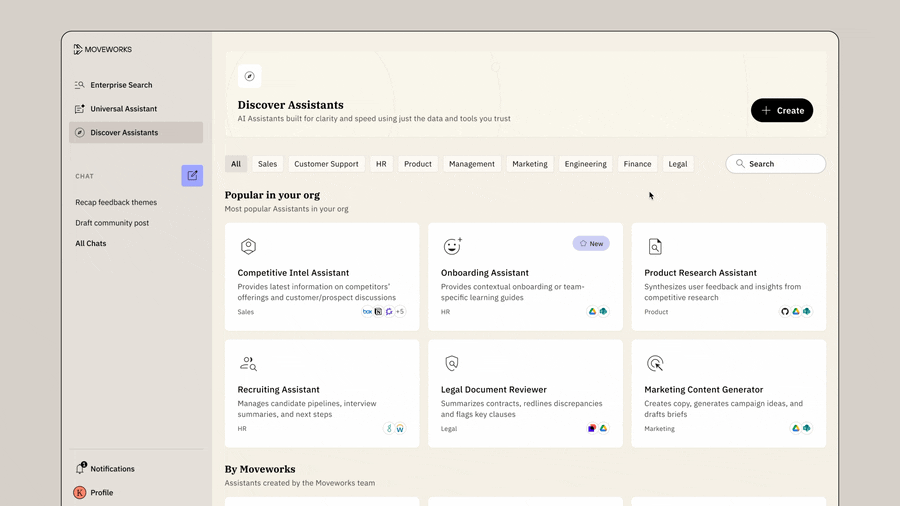
Task: Click the Profile avatar icon
Action: tap(80, 492)
